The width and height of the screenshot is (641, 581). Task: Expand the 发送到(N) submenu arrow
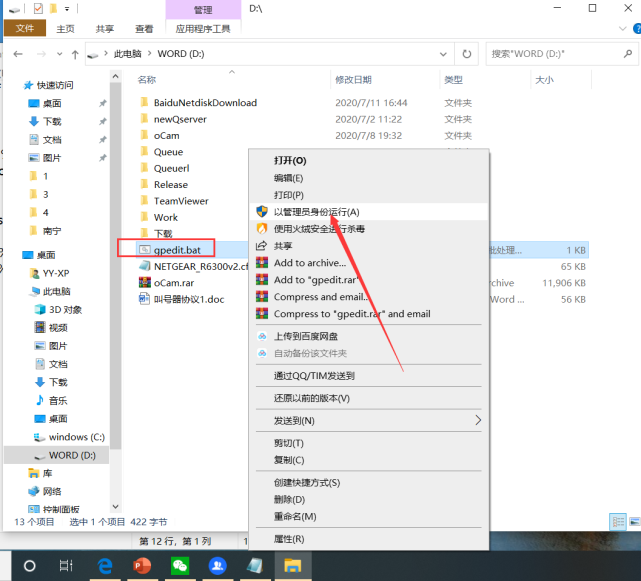[478, 420]
